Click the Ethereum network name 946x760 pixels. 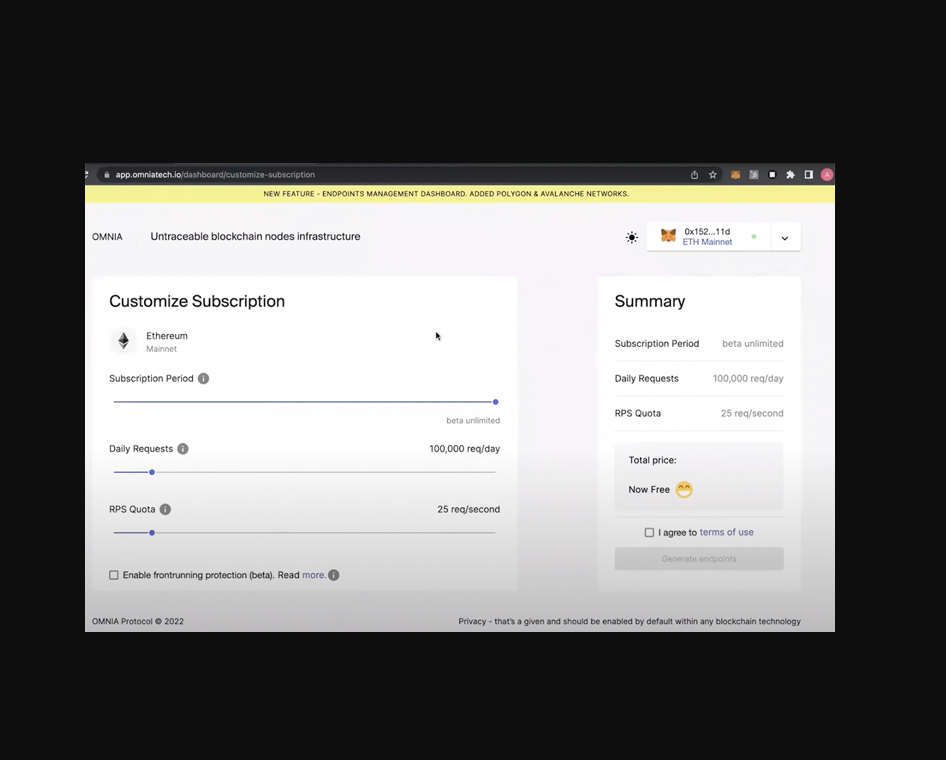pyautogui.click(x=167, y=336)
